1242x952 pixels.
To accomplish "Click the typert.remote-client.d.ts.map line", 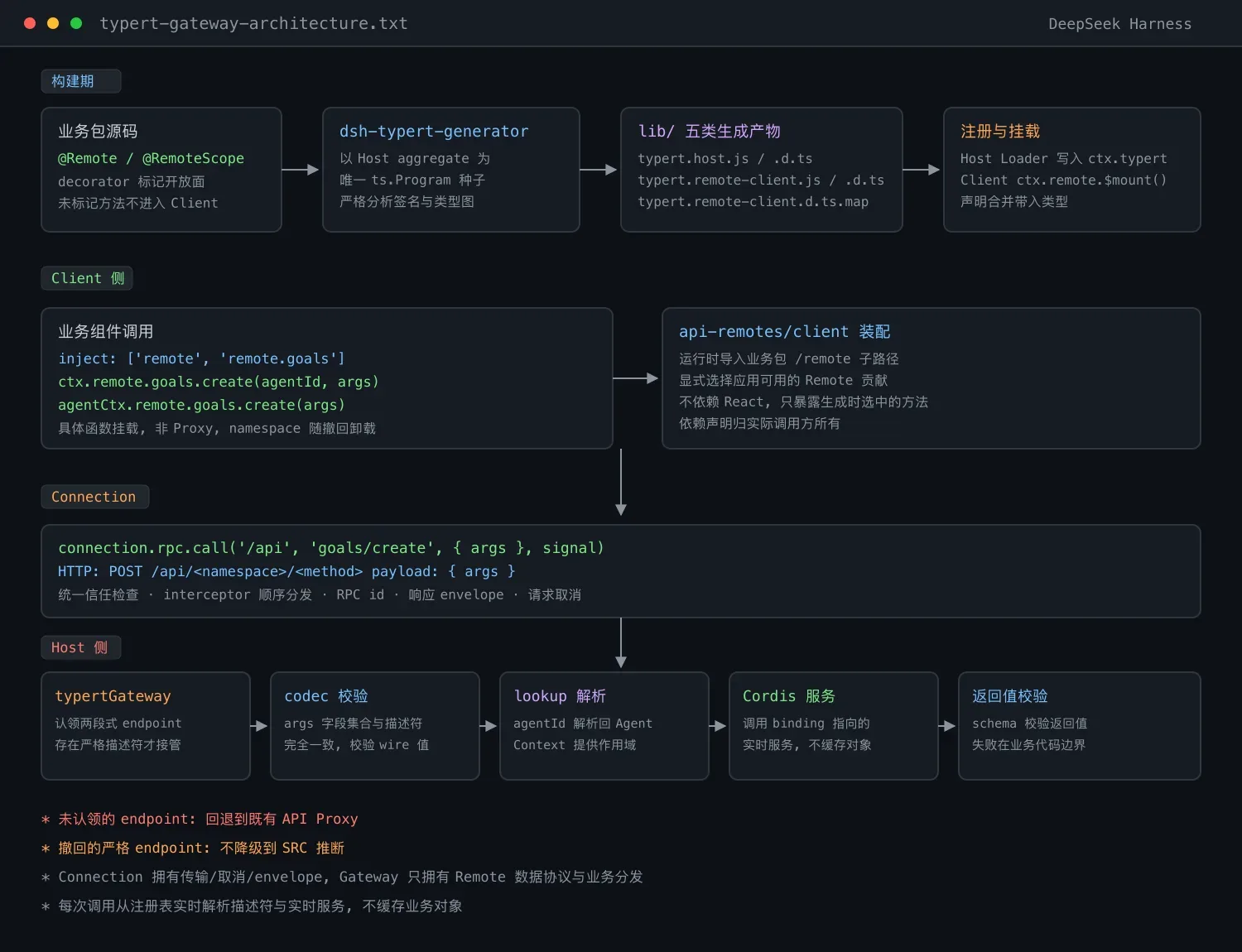I will coord(753,201).
